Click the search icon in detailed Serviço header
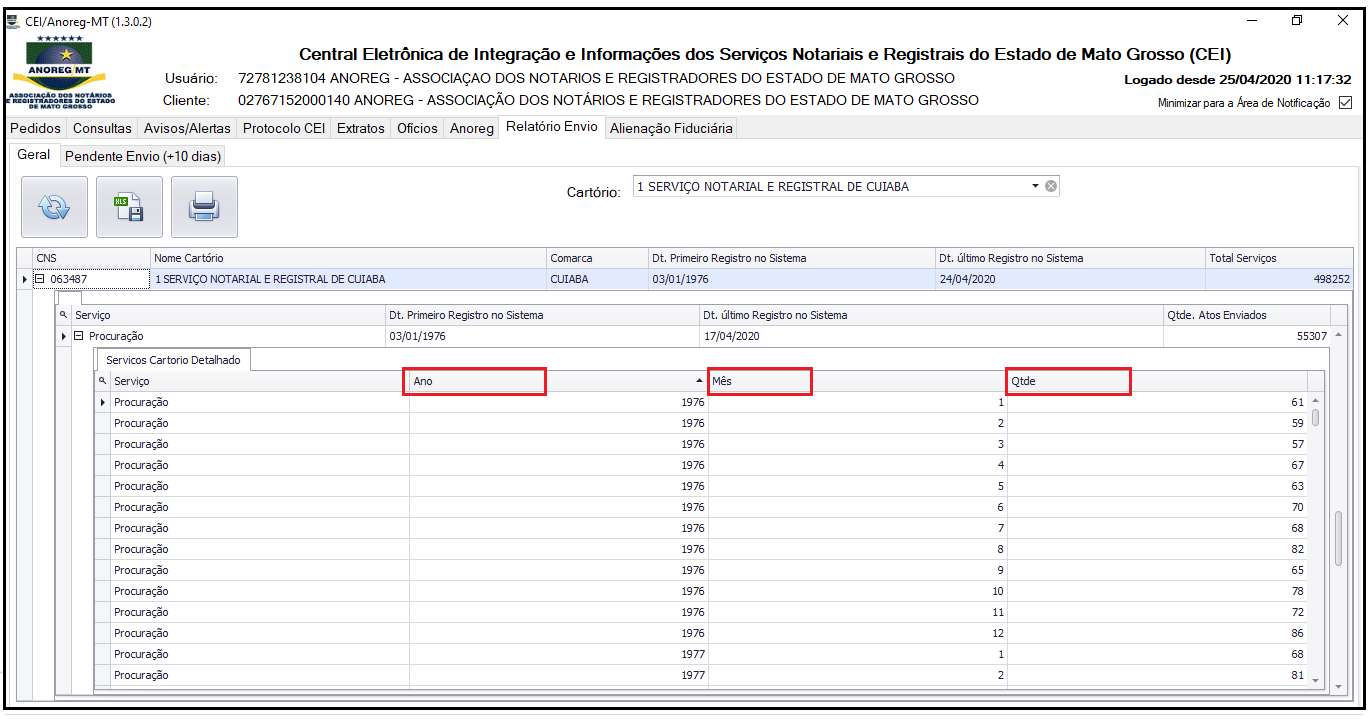 [x=102, y=381]
